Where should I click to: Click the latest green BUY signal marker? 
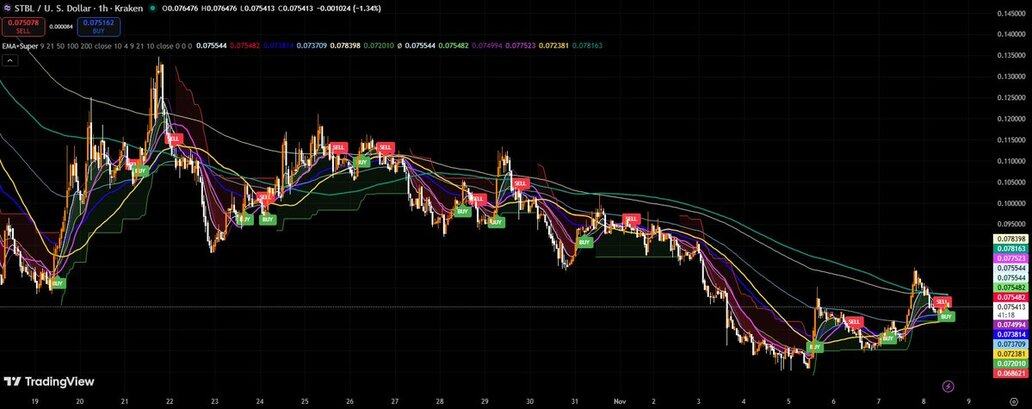click(x=947, y=316)
